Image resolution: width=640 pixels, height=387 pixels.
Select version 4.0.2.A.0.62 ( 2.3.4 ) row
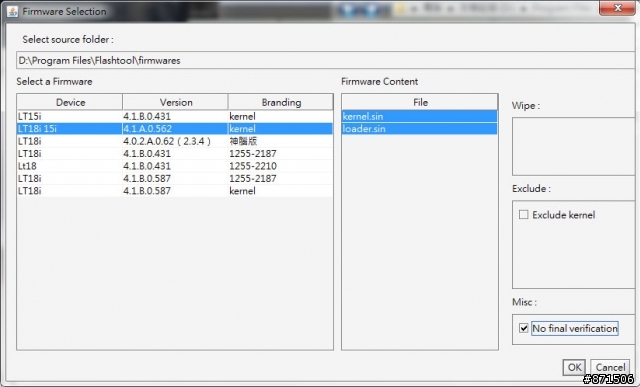pyautogui.click(x=175, y=141)
